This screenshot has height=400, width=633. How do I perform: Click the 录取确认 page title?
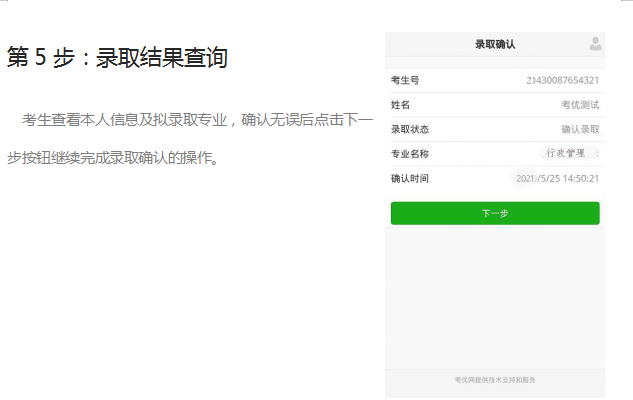[x=495, y=44]
